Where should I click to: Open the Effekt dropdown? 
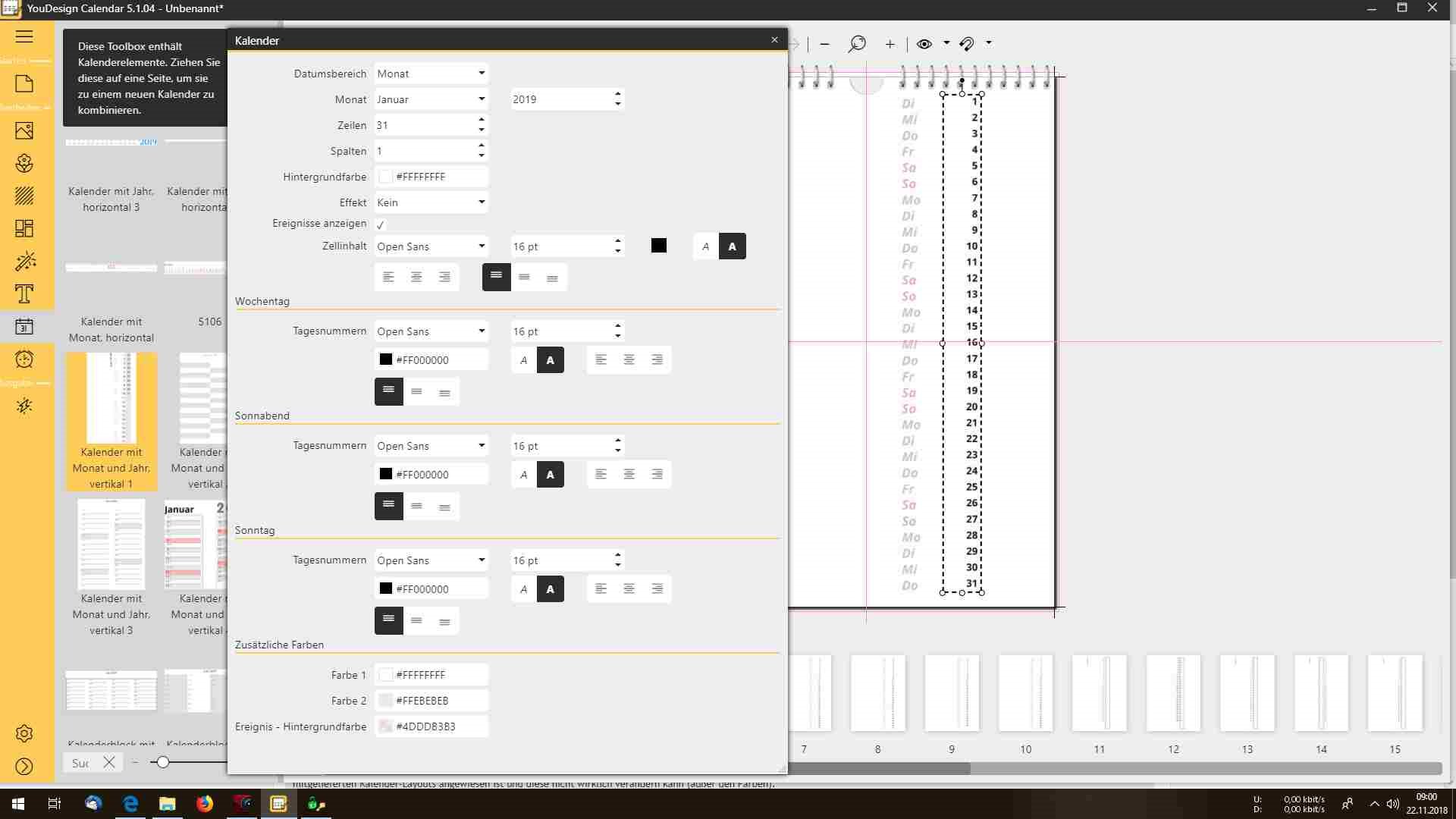431,202
